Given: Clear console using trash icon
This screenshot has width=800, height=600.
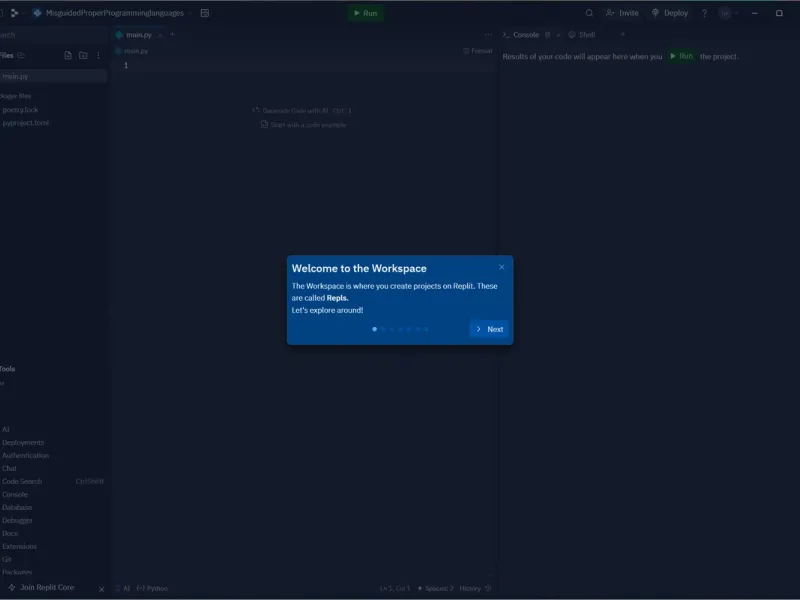Looking at the screenshot, I should 547,35.
